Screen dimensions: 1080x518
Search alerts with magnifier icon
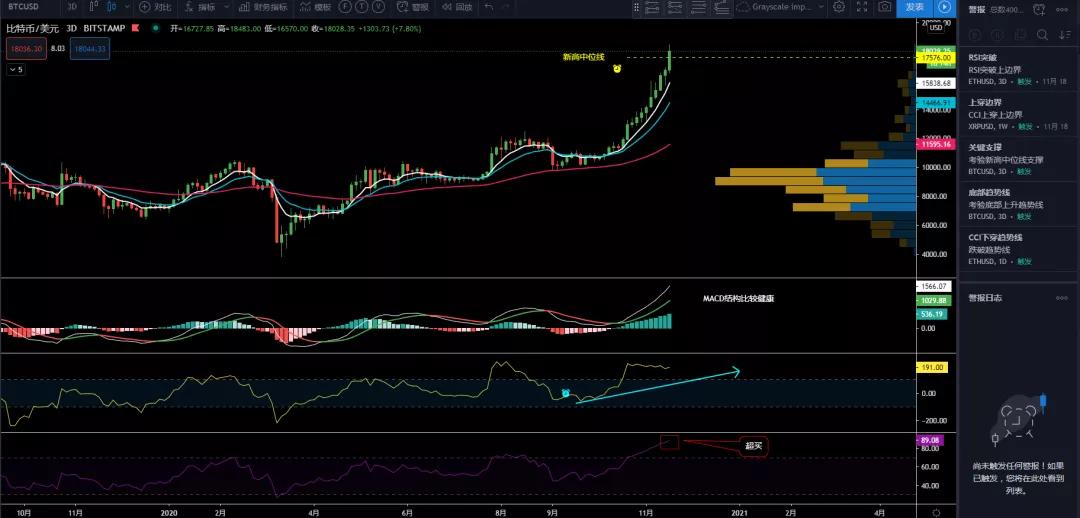point(1043,35)
